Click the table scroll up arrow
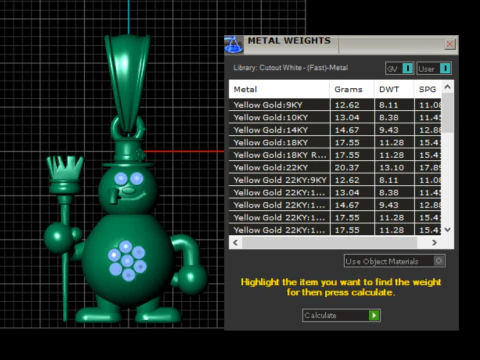The image size is (480, 360). (447, 87)
